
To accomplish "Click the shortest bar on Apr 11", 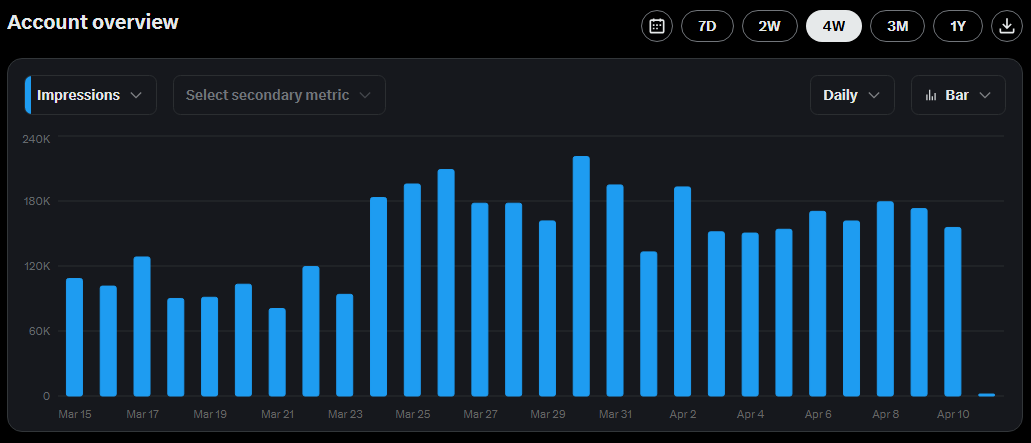I will tap(986, 395).
